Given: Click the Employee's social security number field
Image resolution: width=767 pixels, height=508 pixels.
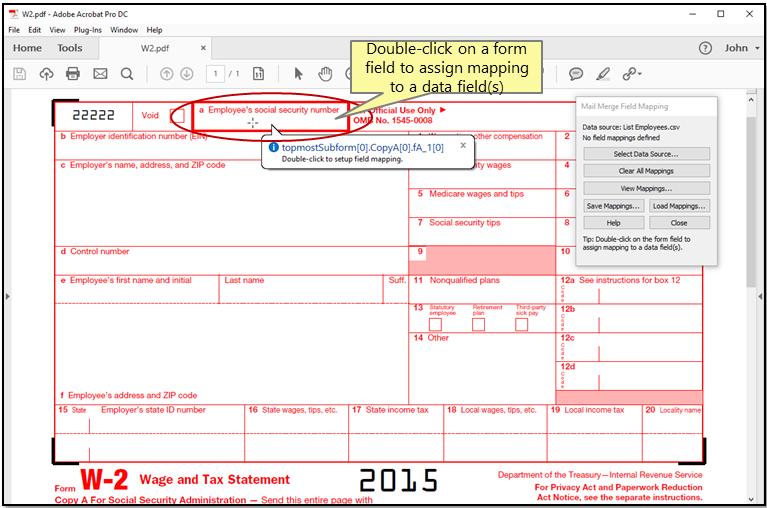Looking at the screenshot, I should (x=271, y=117).
